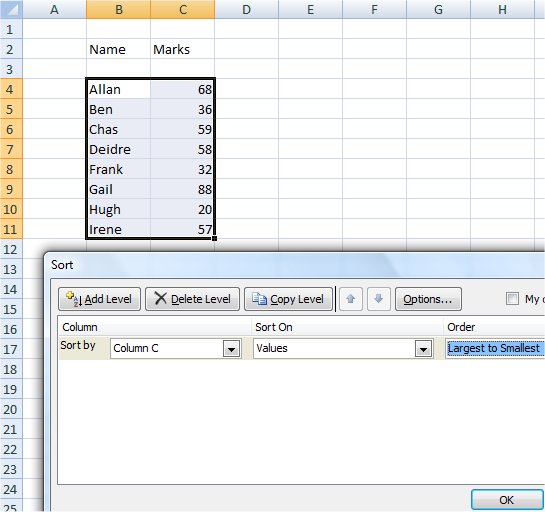Click the Marks header cell
The height and width of the screenshot is (512, 545).
coord(183,49)
